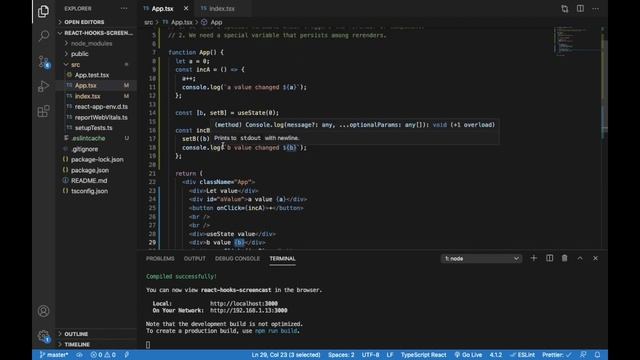This screenshot has height=360, width=640.
Task: Switch to the index.tsx editor tab
Action: (222, 9)
